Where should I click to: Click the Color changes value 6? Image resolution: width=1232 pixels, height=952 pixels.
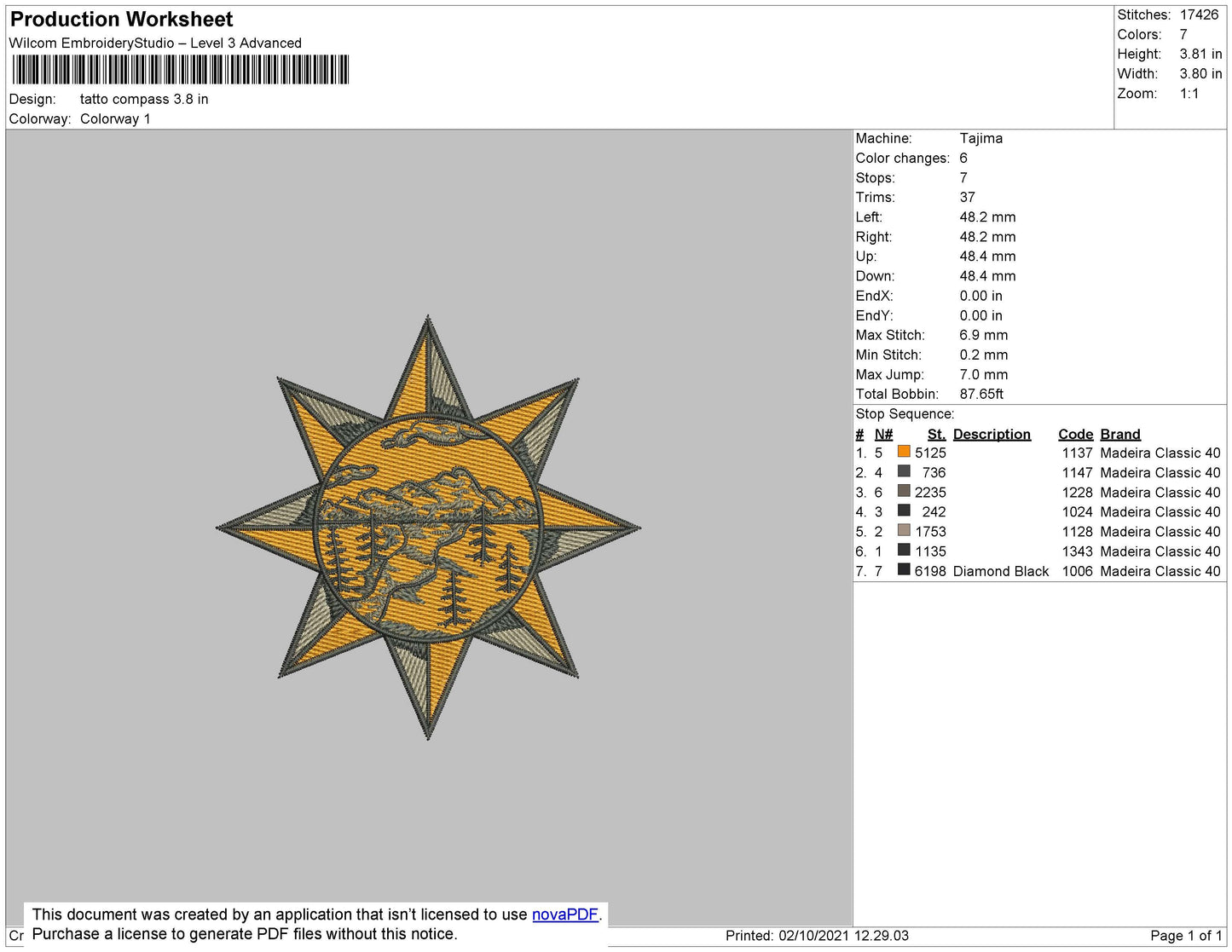[x=963, y=158]
